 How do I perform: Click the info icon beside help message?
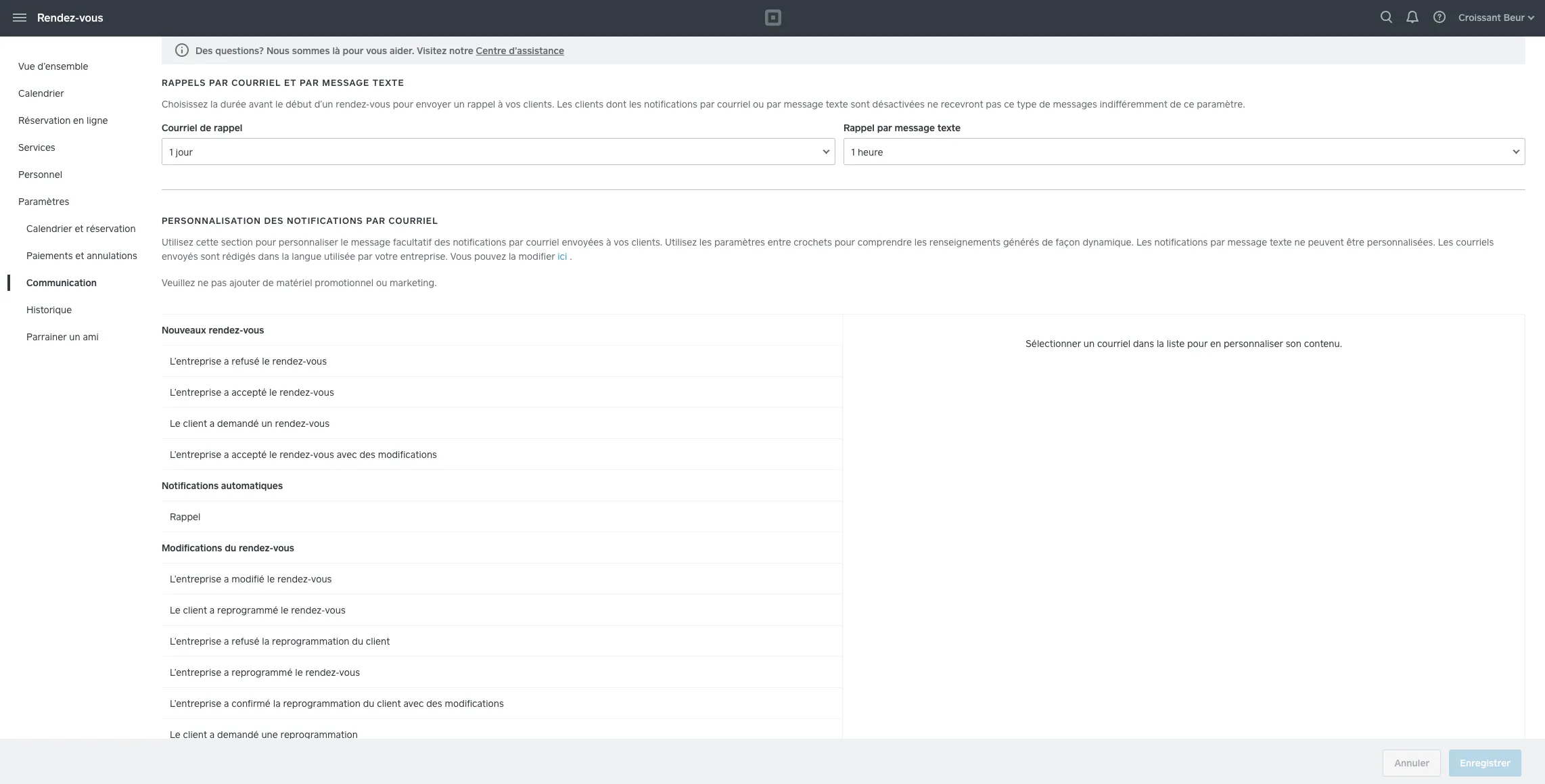[181, 51]
